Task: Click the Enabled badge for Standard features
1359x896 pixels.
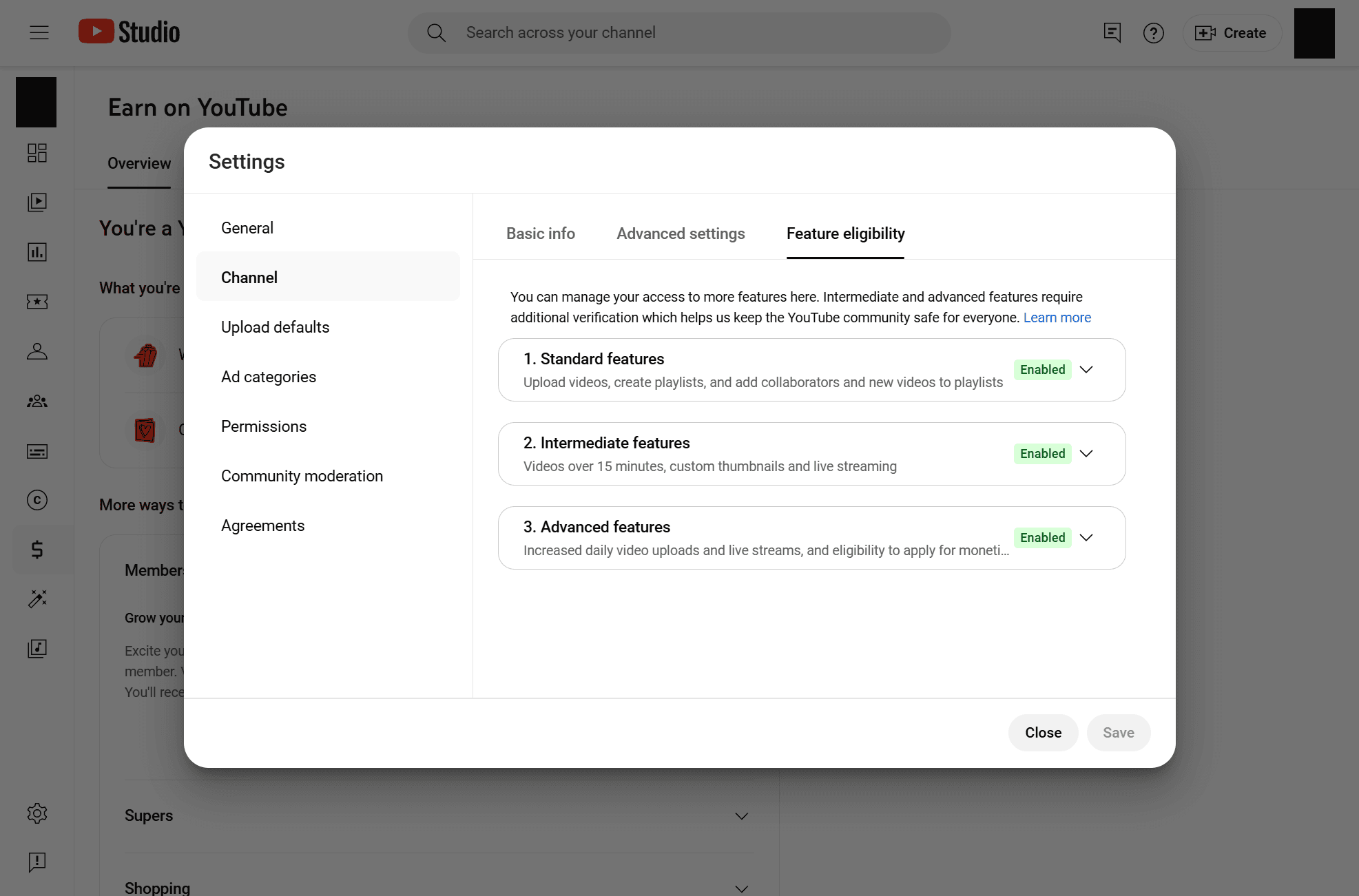Action: pos(1042,370)
